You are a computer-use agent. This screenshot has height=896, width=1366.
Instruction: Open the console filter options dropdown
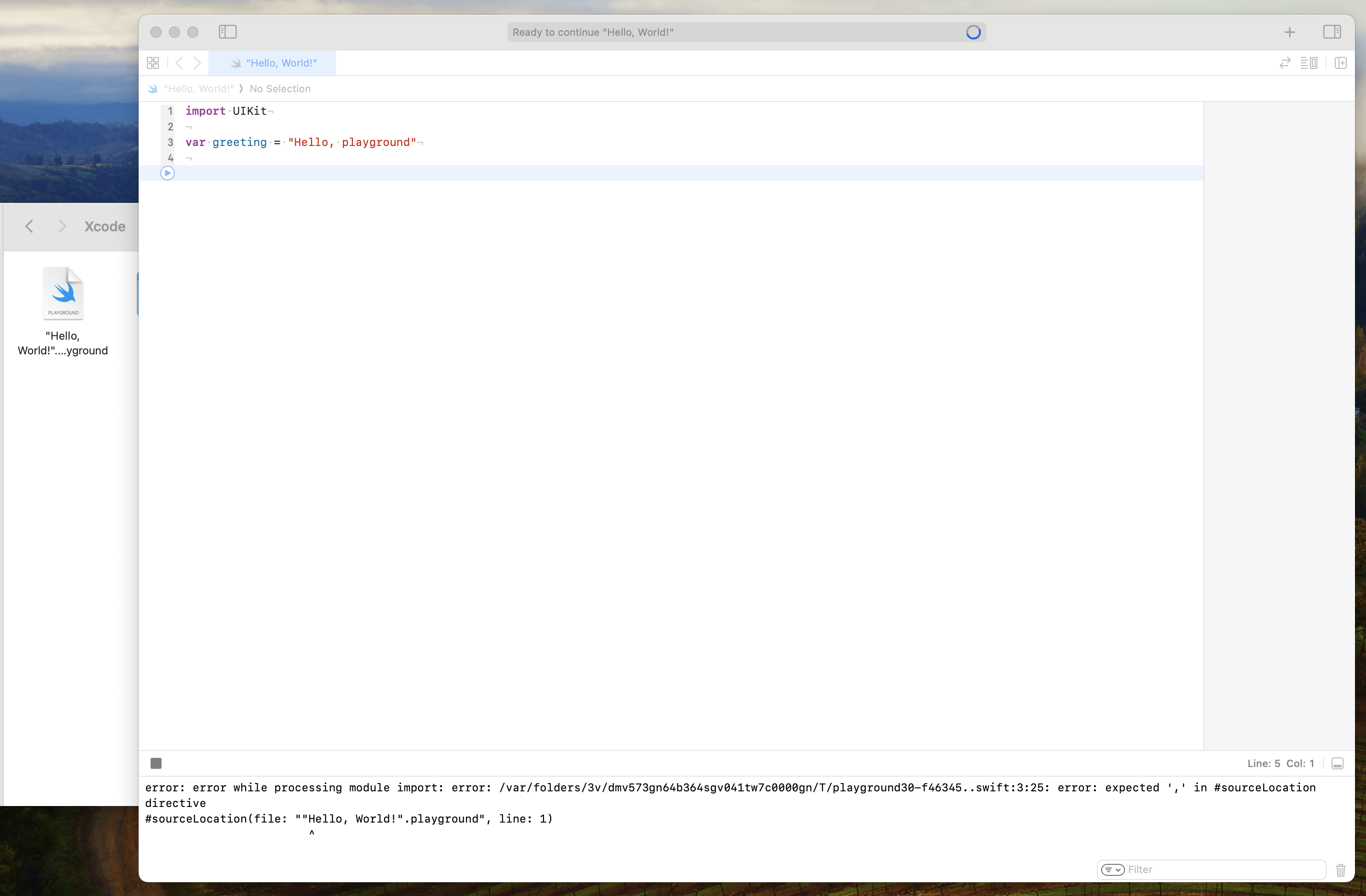[1112, 869]
